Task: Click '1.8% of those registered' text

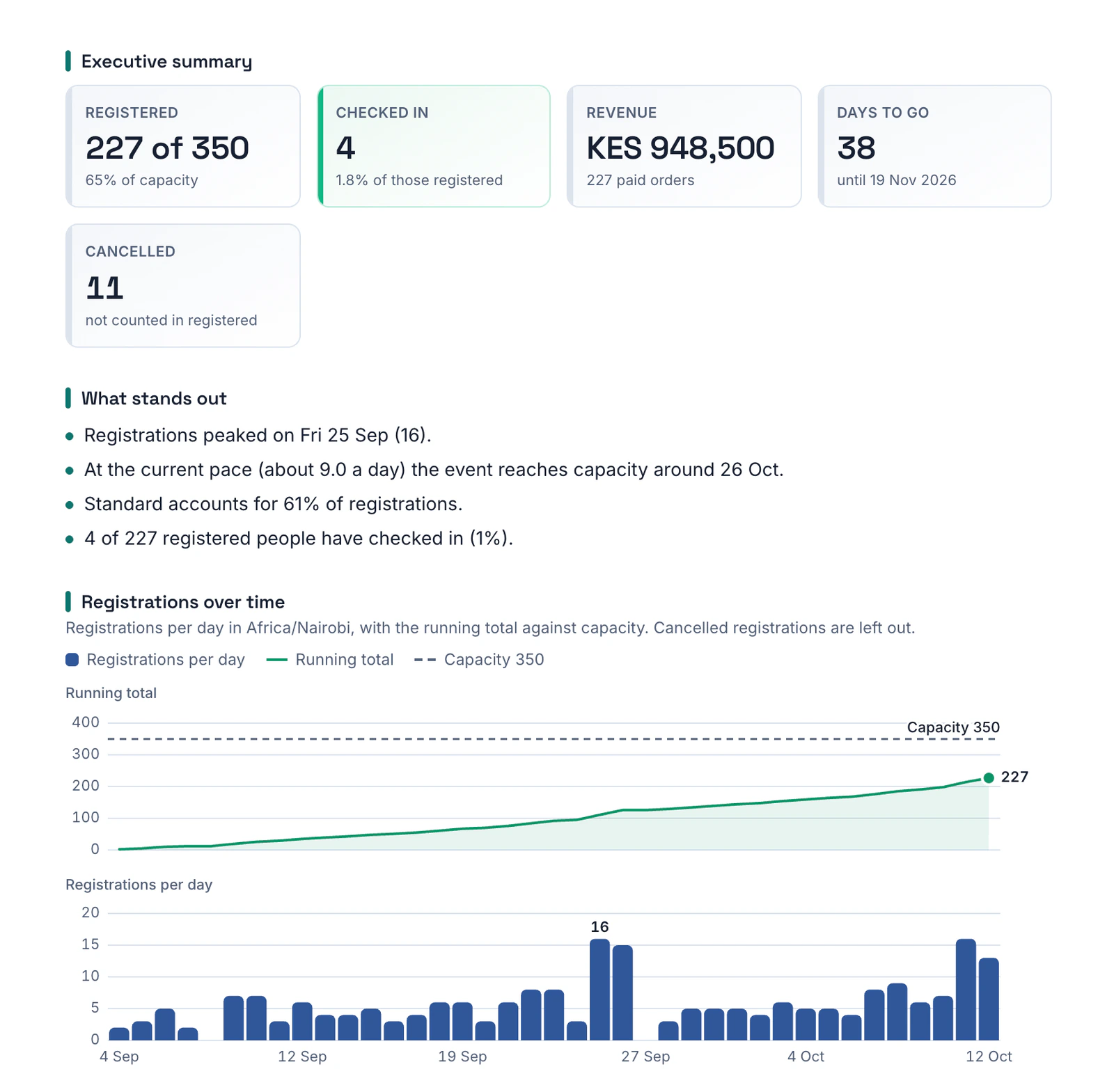Action: [x=419, y=180]
